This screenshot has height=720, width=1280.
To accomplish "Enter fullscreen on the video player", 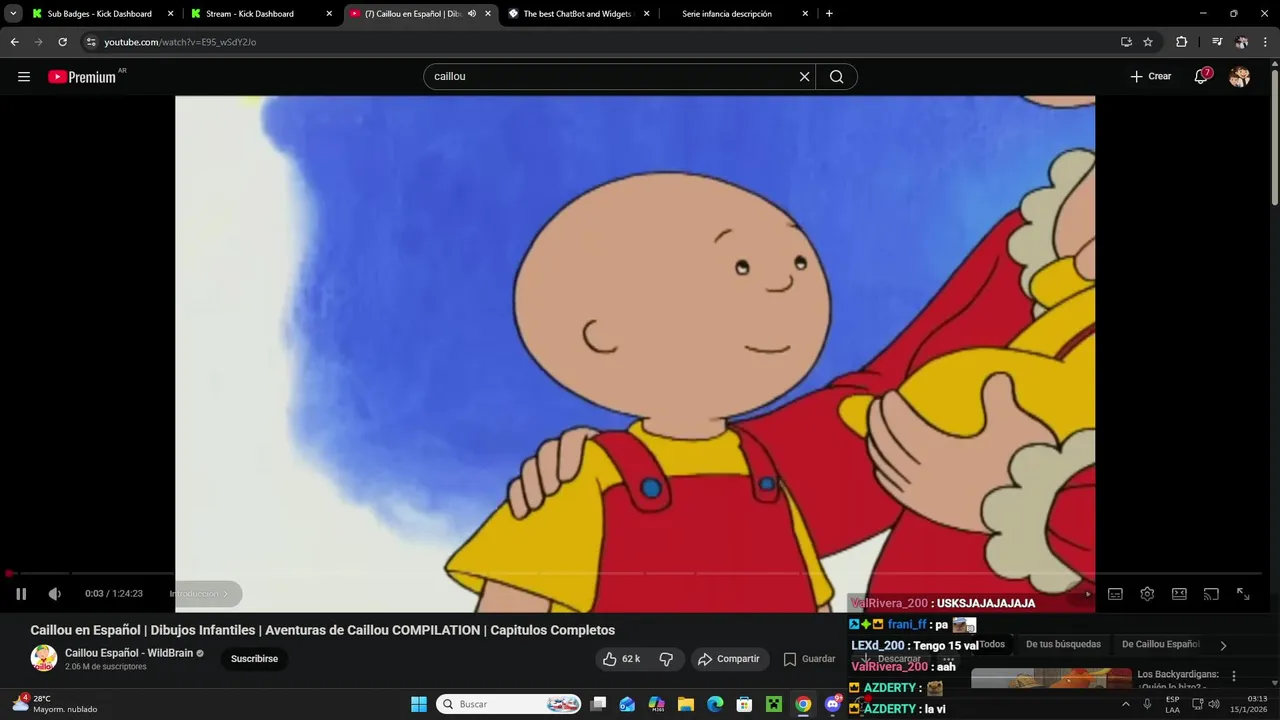I will click(x=1243, y=594).
